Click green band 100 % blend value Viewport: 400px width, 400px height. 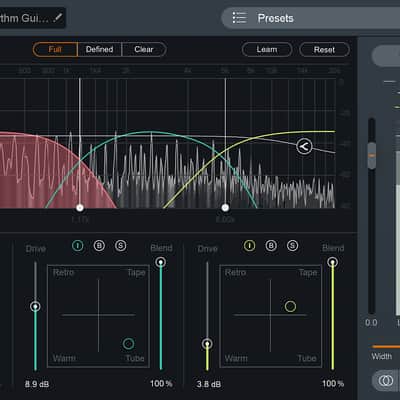tap(161, 384)
